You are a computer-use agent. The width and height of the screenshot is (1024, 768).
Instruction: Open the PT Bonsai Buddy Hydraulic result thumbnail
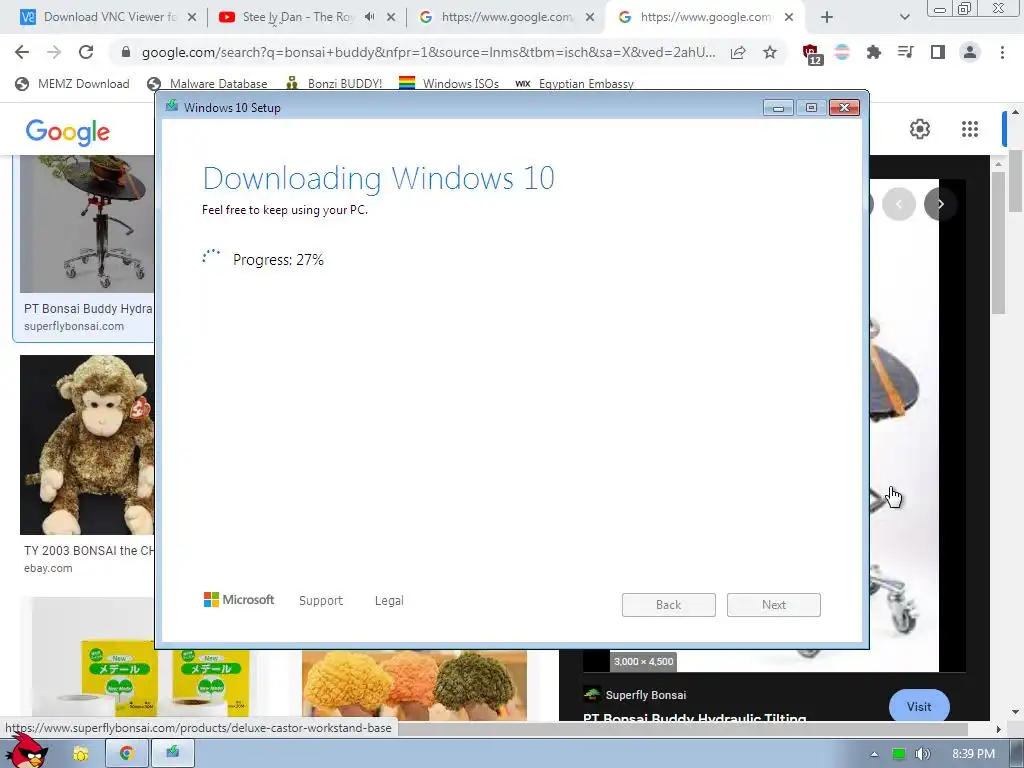click(x=87, y=223)
